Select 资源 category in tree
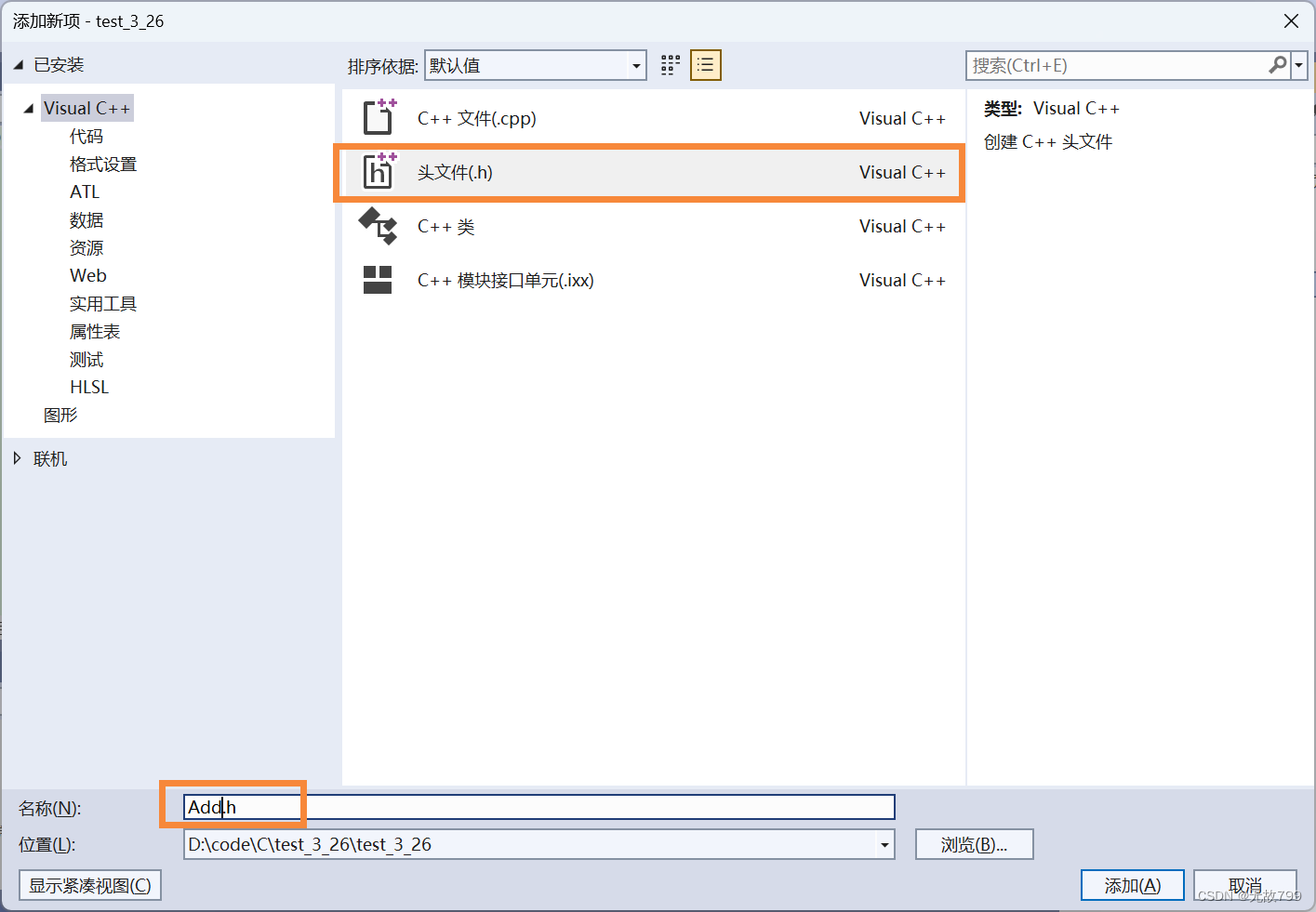This screenshot has width=1316, height=912. click(86, 247)
